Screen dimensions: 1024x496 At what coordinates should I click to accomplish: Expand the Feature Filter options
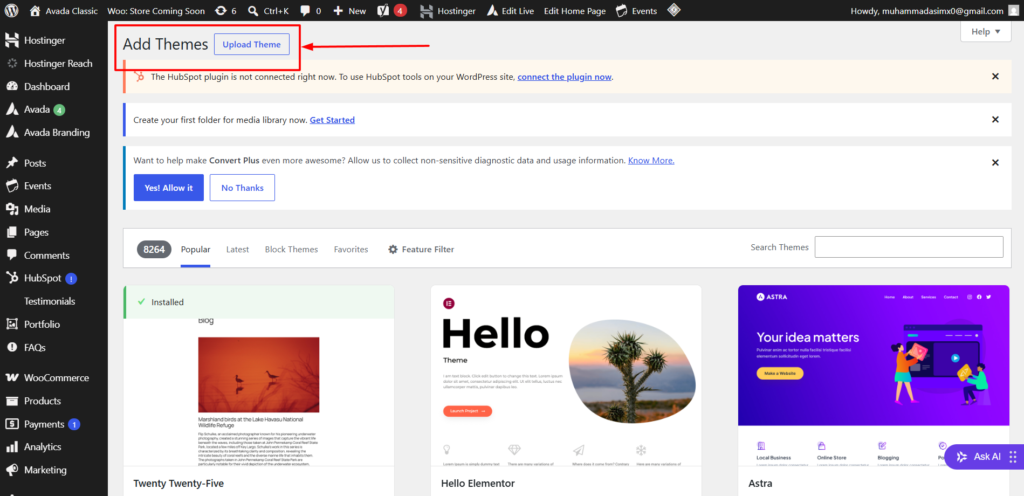(x=421, y=249)
